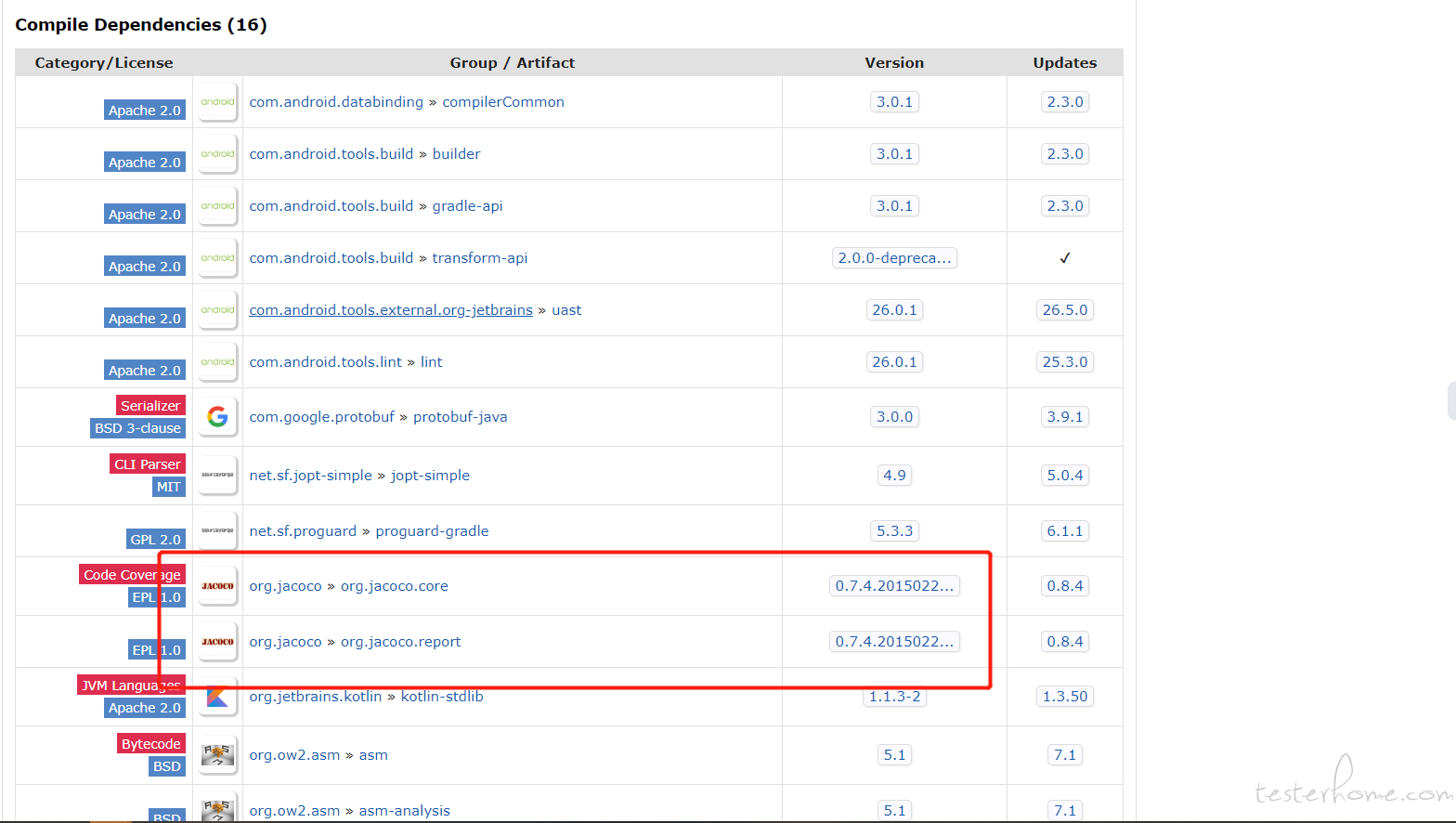1456x823 pixels.
Task: Click Serializer category tag
Action: point(150,406)
